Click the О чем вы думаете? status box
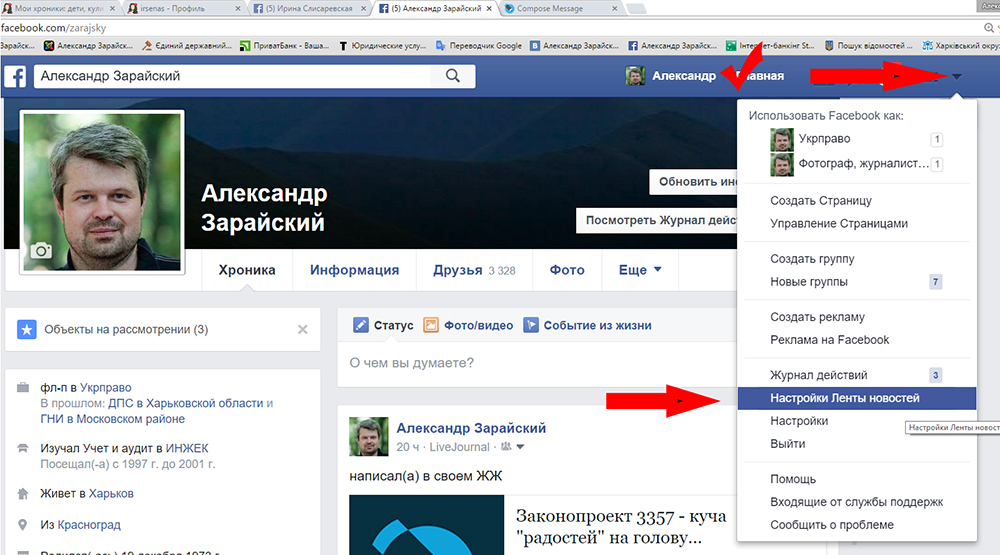Screen dimensions: 1000x555 pos(536,363)
